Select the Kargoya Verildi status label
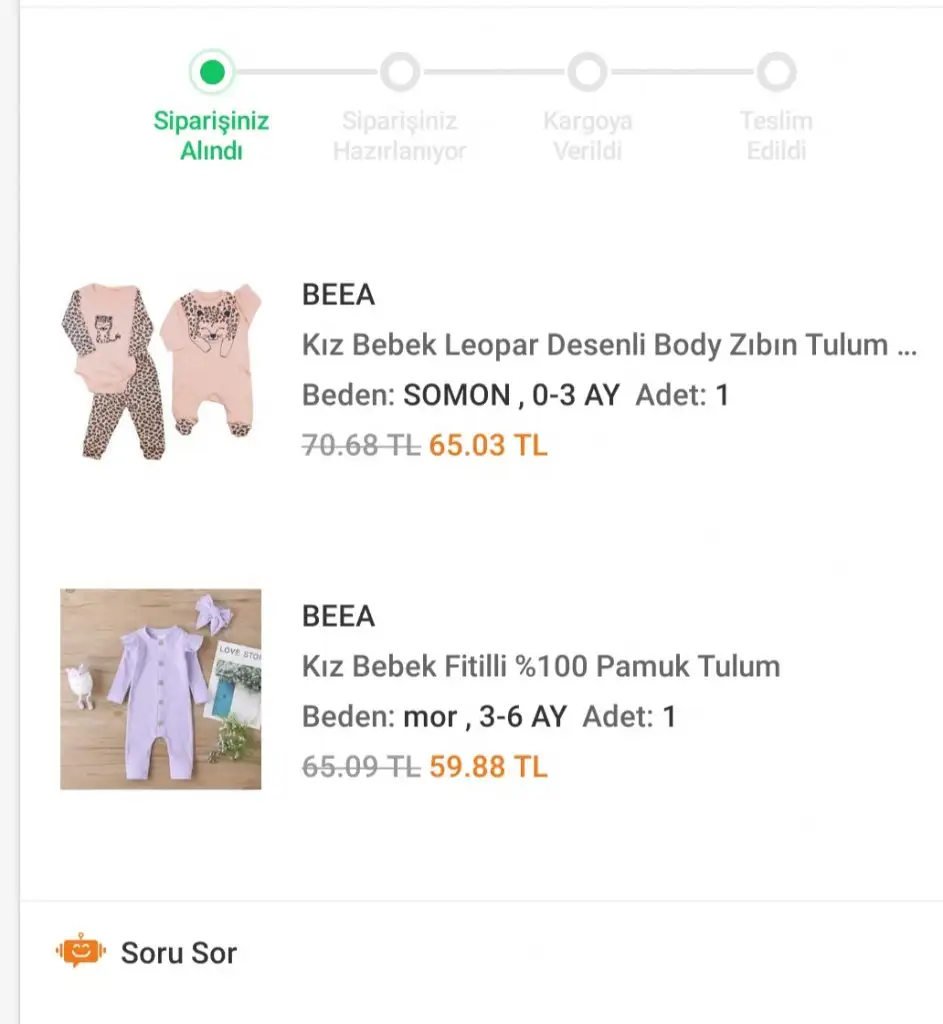This screenshot has width=943, height=1024. [587, 136]
